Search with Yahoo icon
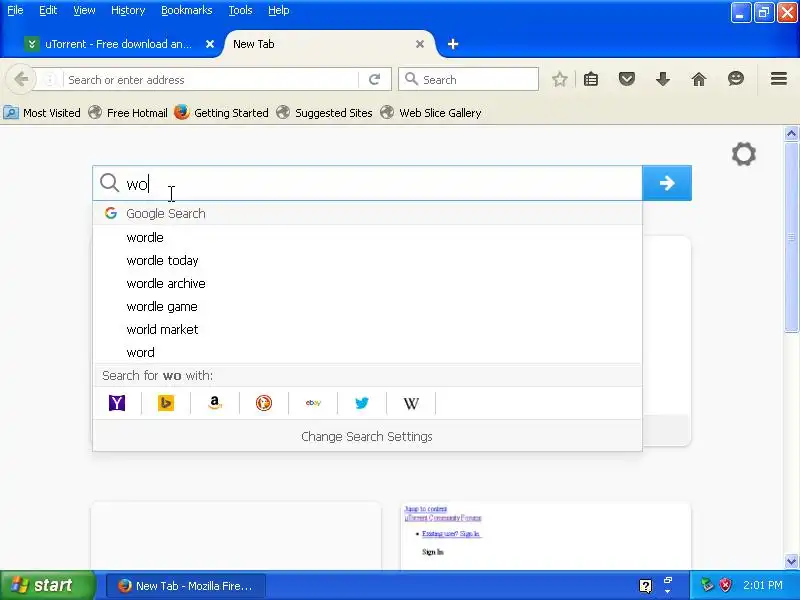 [x=117, y=403]
